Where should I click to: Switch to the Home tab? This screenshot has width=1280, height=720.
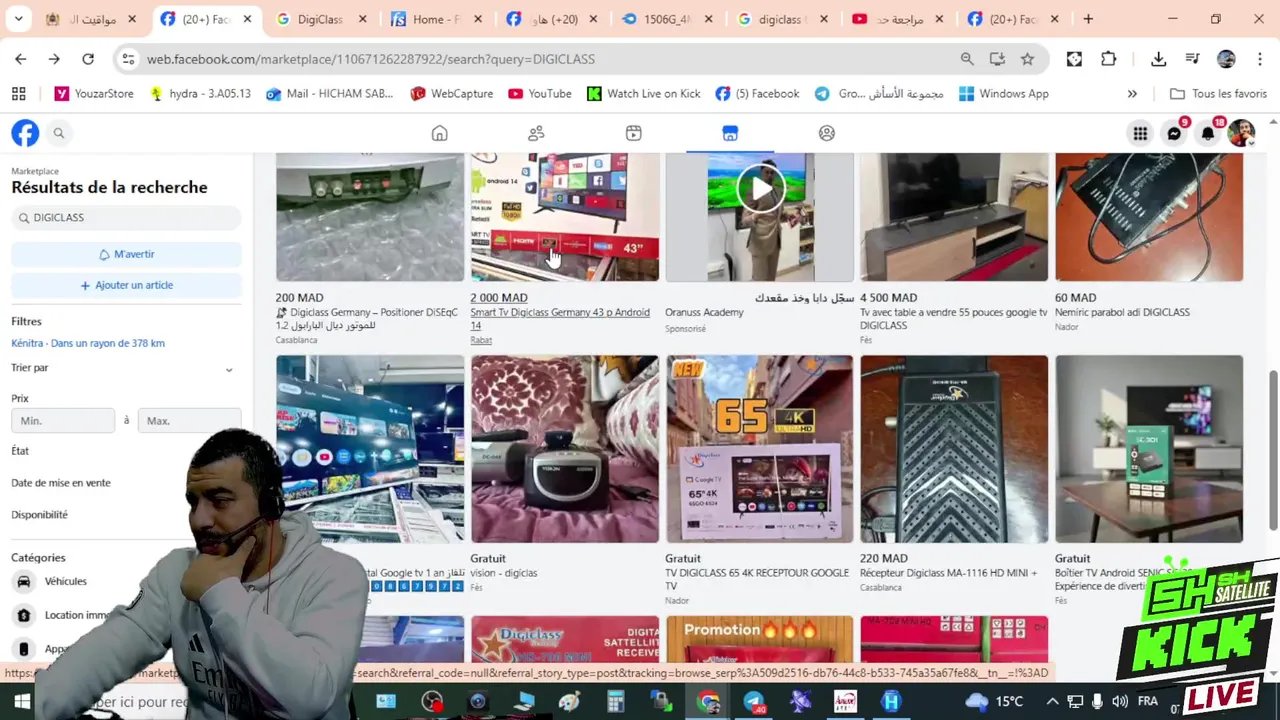pos(437,19)
